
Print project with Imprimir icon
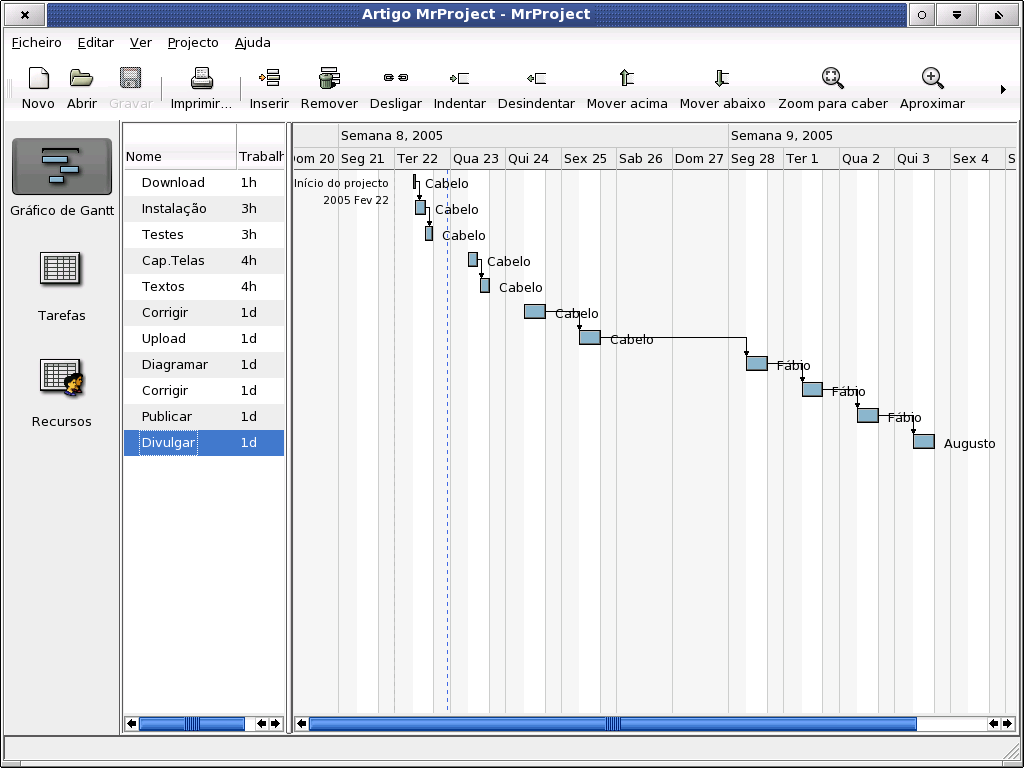tap(201, 78)
